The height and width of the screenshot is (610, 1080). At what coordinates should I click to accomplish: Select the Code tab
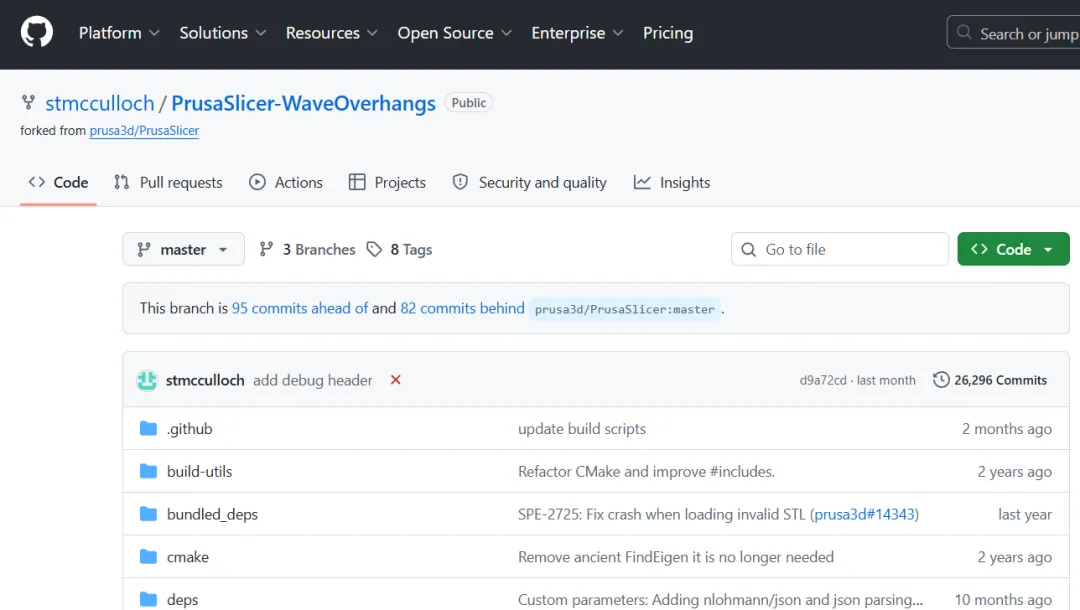pos(59,182)
